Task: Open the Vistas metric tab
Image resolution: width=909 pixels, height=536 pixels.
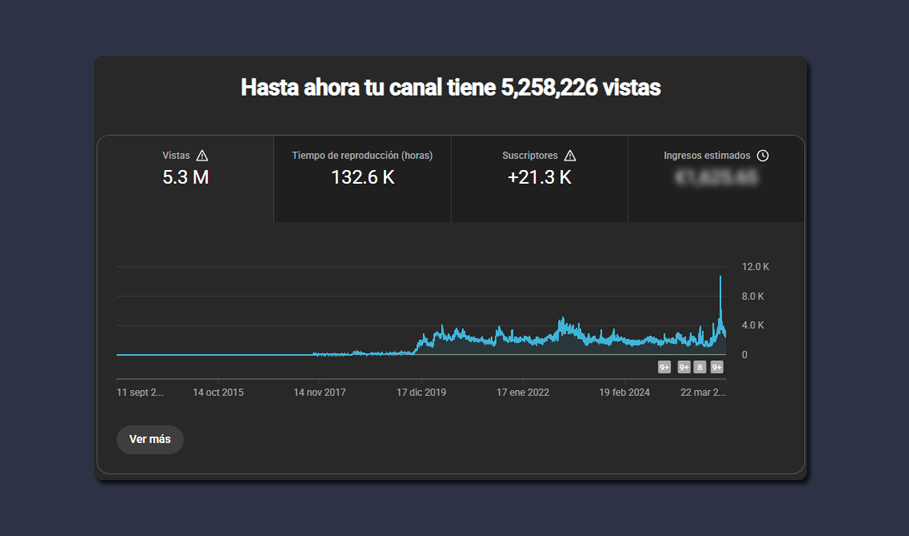Action: (185, 179)
